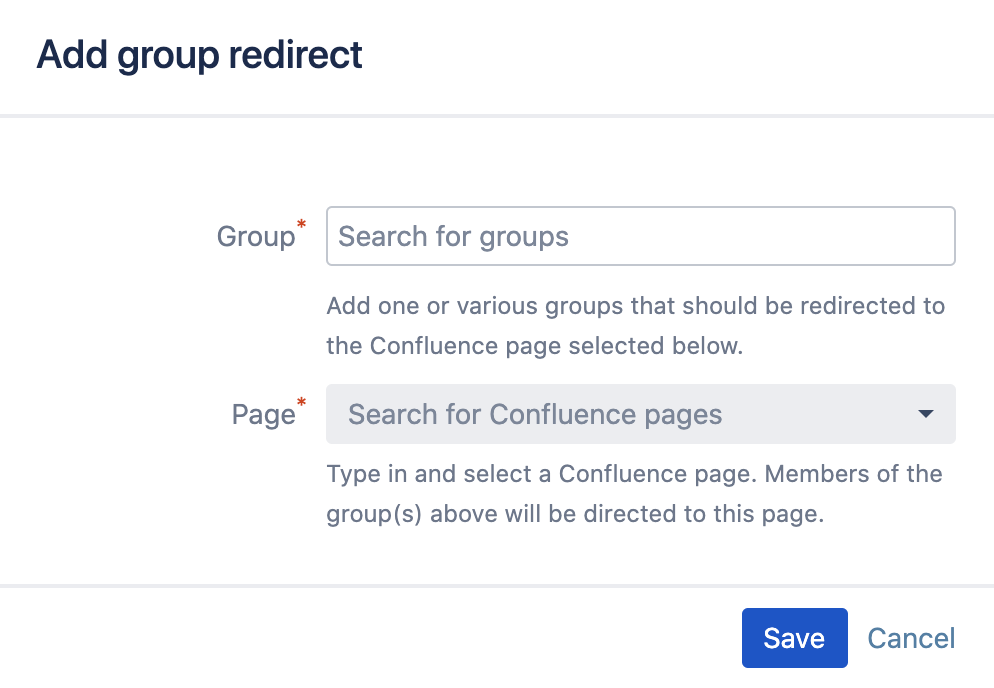Viewport: 994px width, 688px height.
Task: Click the help text below Group field
Action: coord(635,326)
